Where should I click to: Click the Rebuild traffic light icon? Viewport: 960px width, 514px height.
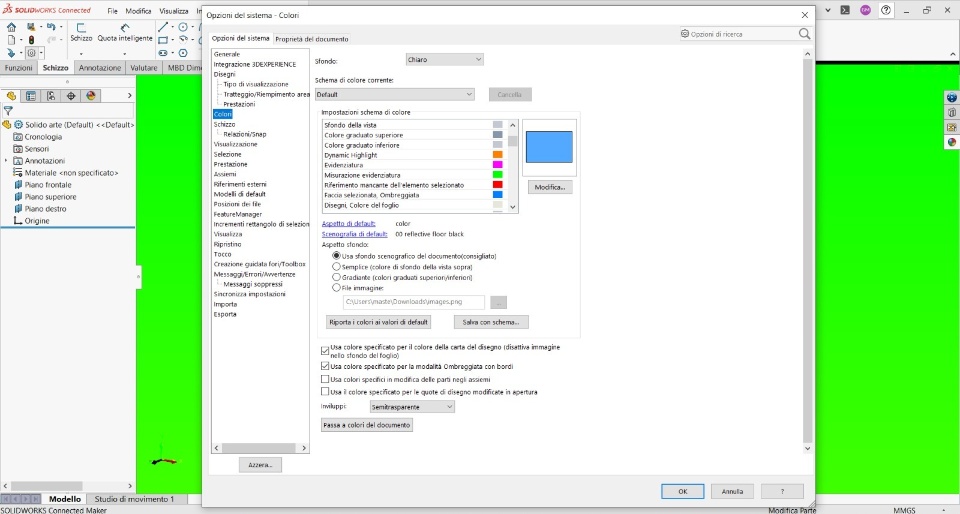31,40
